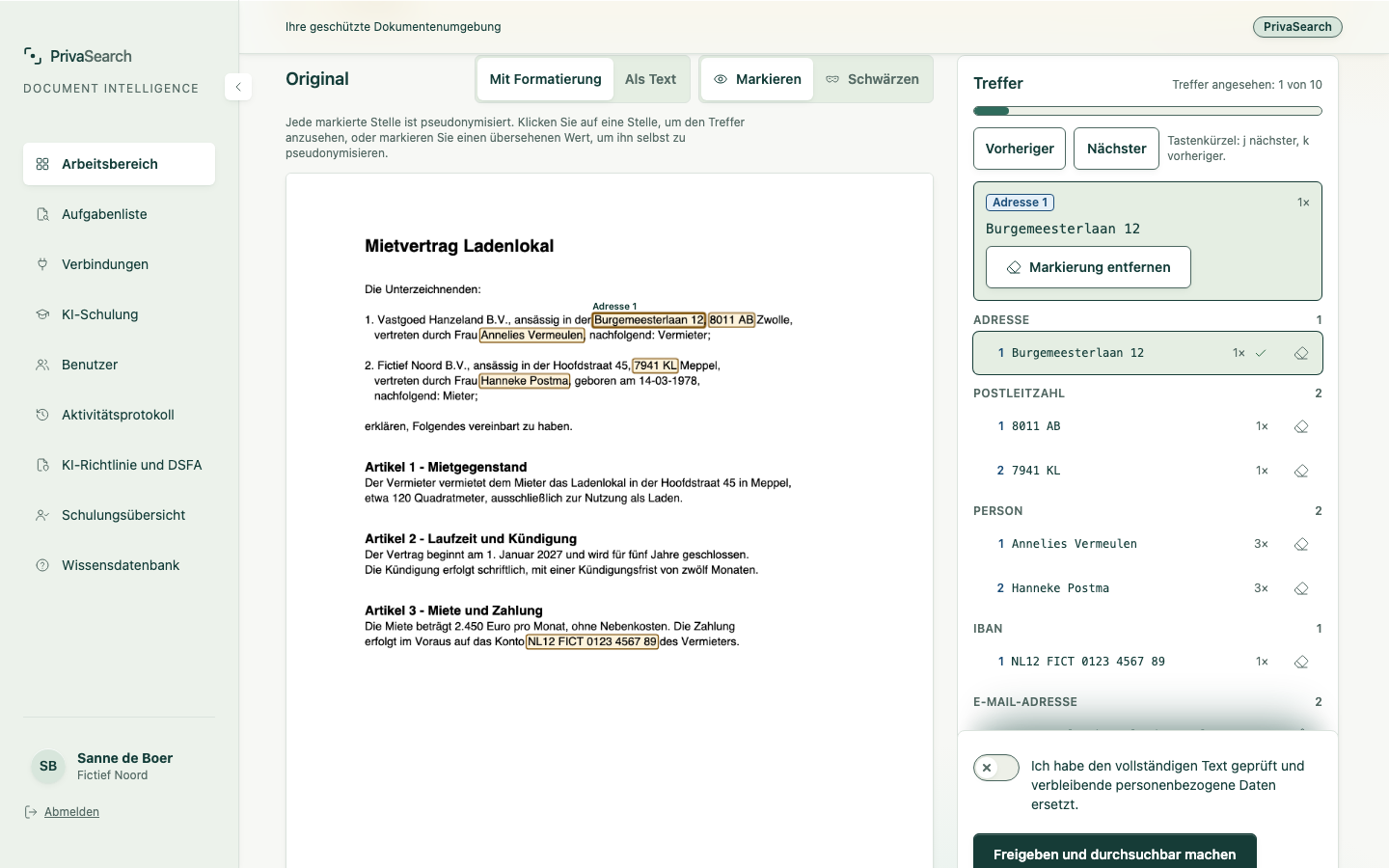This screenshot has width=1389, height=868.
Task: Click the hits-viewed progress bar
Action: click(1148, 111)
